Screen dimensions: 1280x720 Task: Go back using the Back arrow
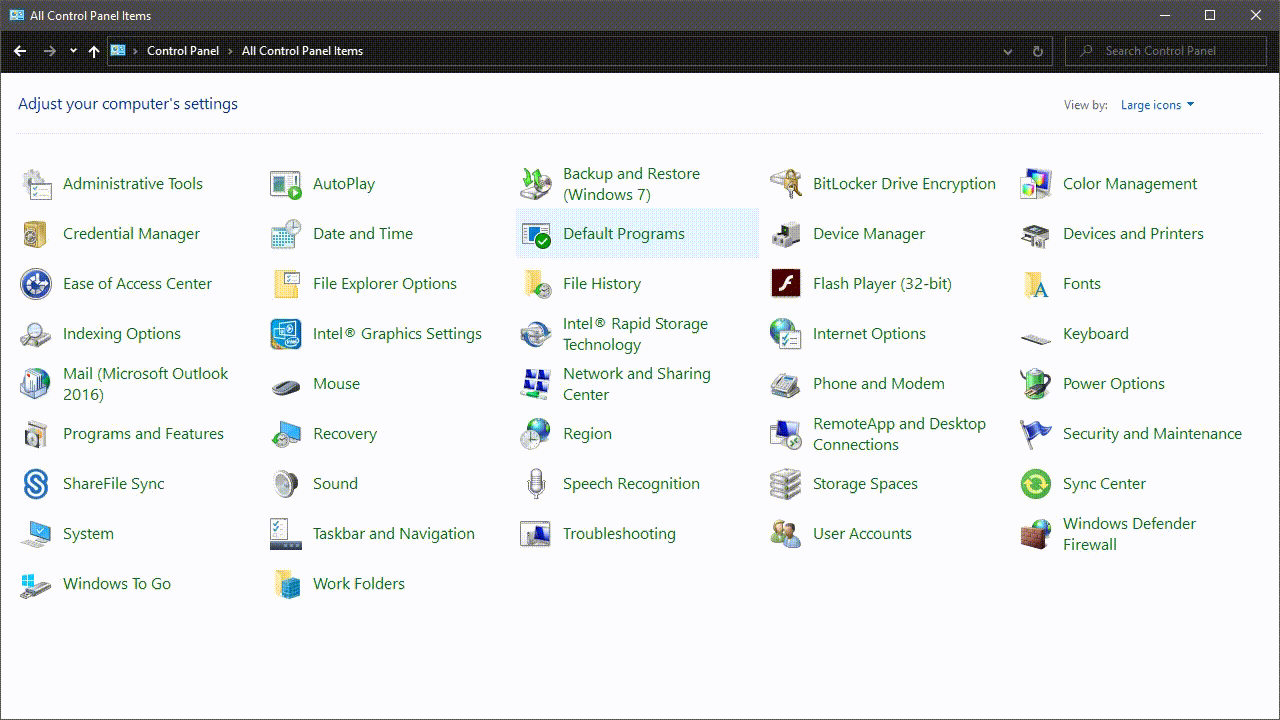pyautogui.click(x=20, y=51)
